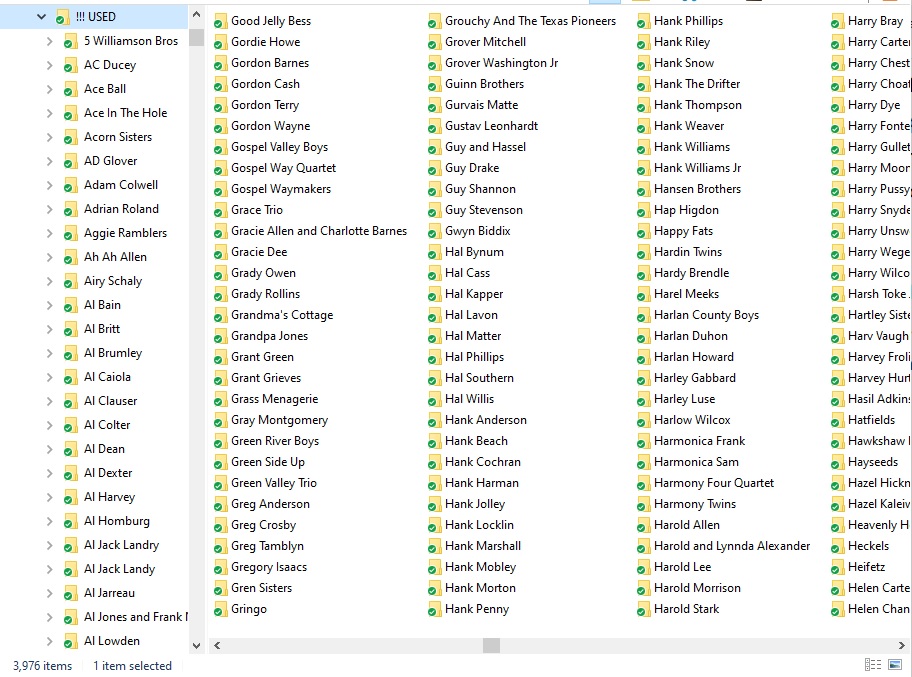Click the horizontal scrollbar thumb
Screen dimensions: 912x677
(490, 646)
